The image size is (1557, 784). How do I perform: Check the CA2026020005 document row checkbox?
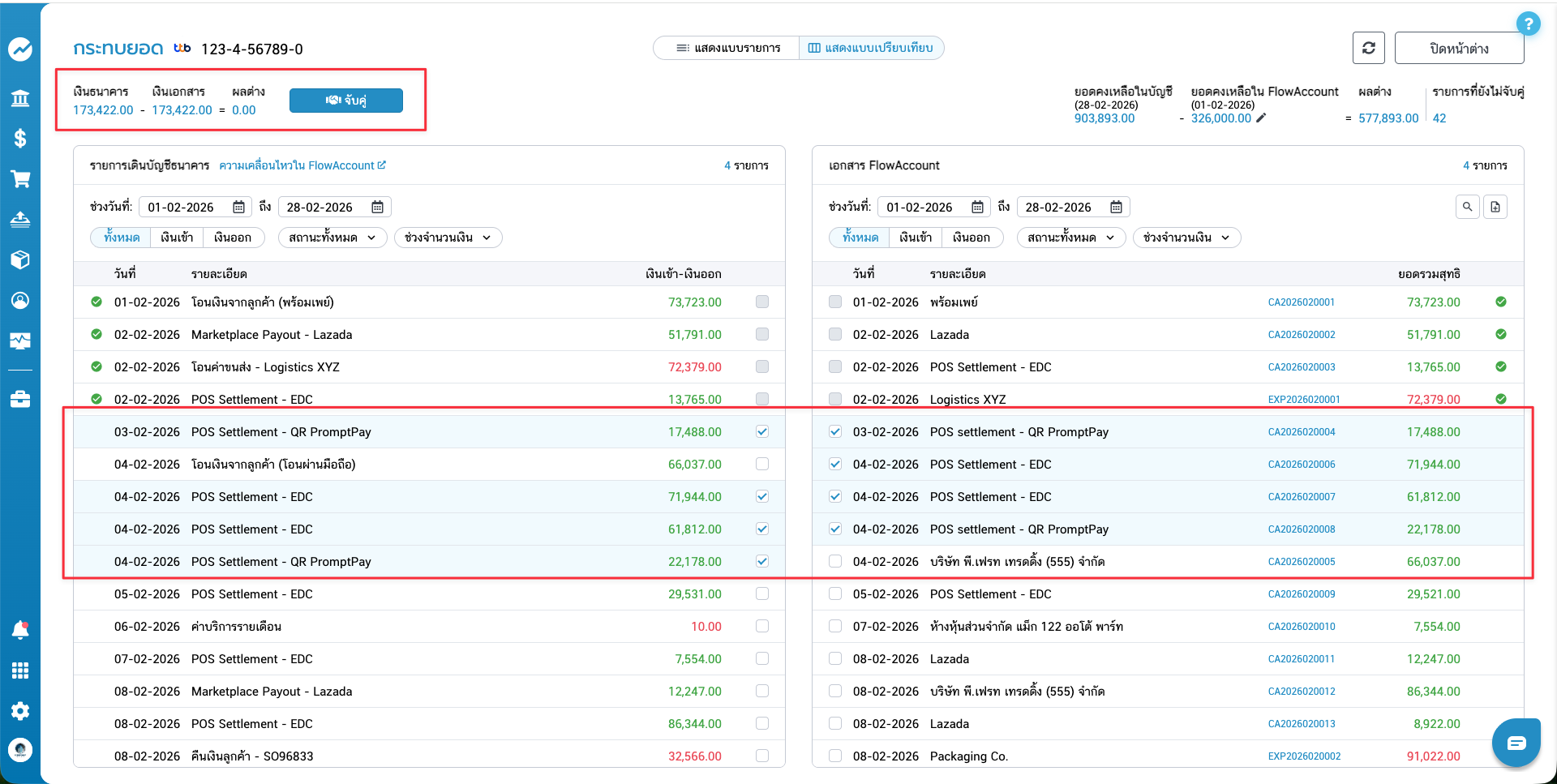[x=835, y=562]
